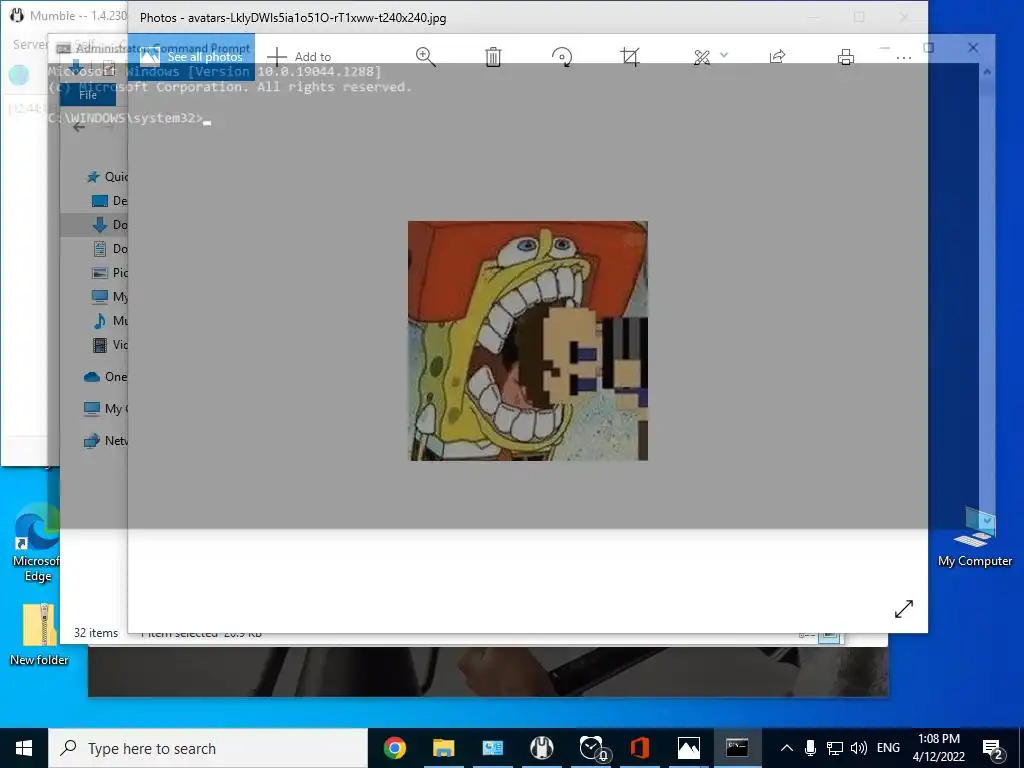Switch to Command Prompt in the taskbar

coord(737,748)
